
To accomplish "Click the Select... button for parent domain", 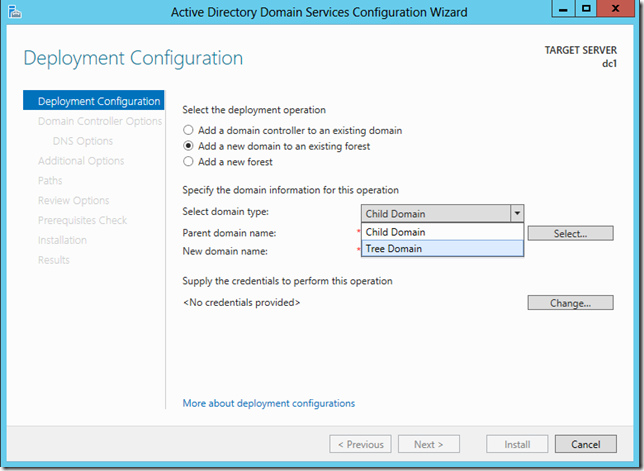I will (570, 233).
